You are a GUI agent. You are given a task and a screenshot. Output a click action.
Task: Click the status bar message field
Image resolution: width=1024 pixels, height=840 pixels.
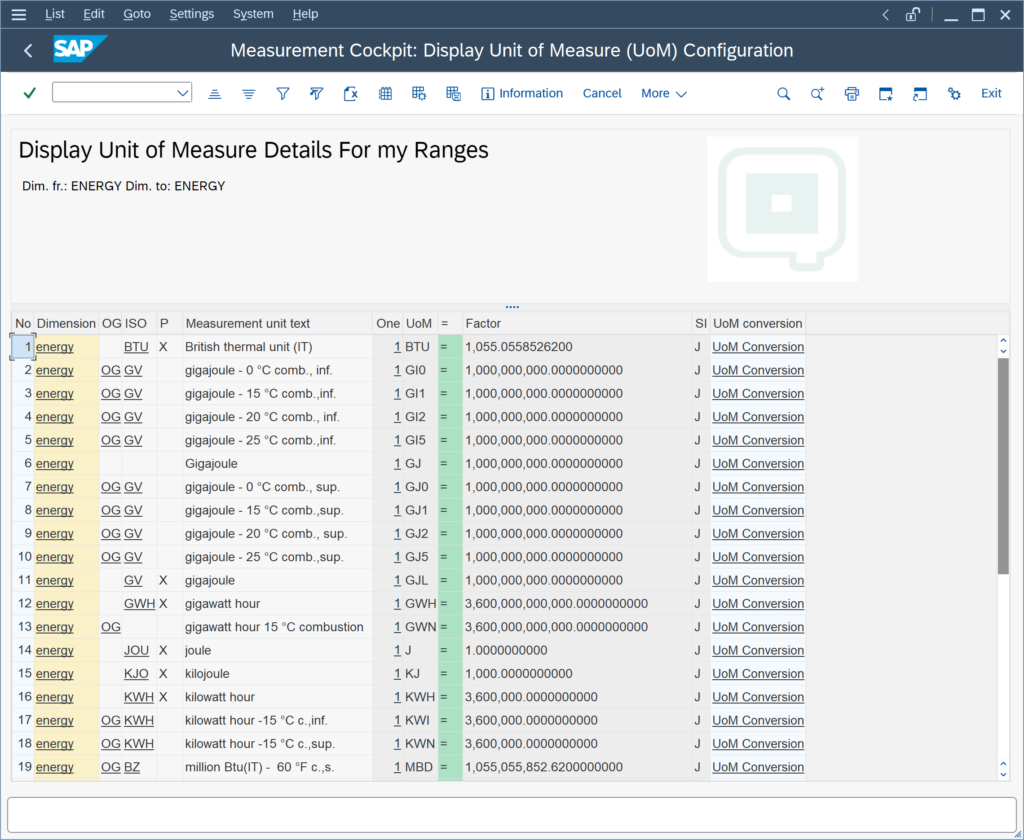point(511,815)
